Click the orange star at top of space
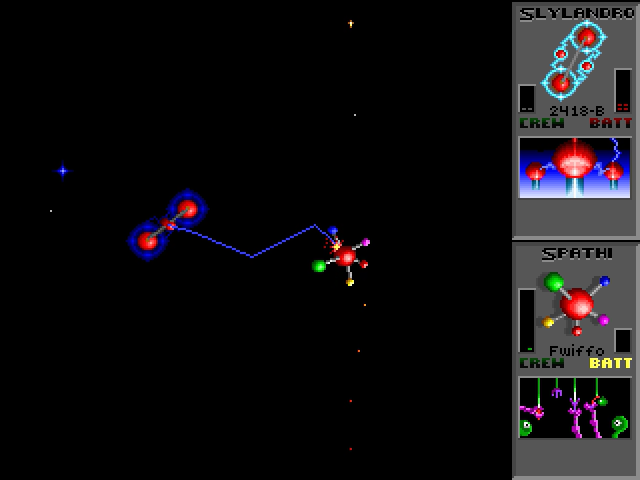 pos(351,24)
